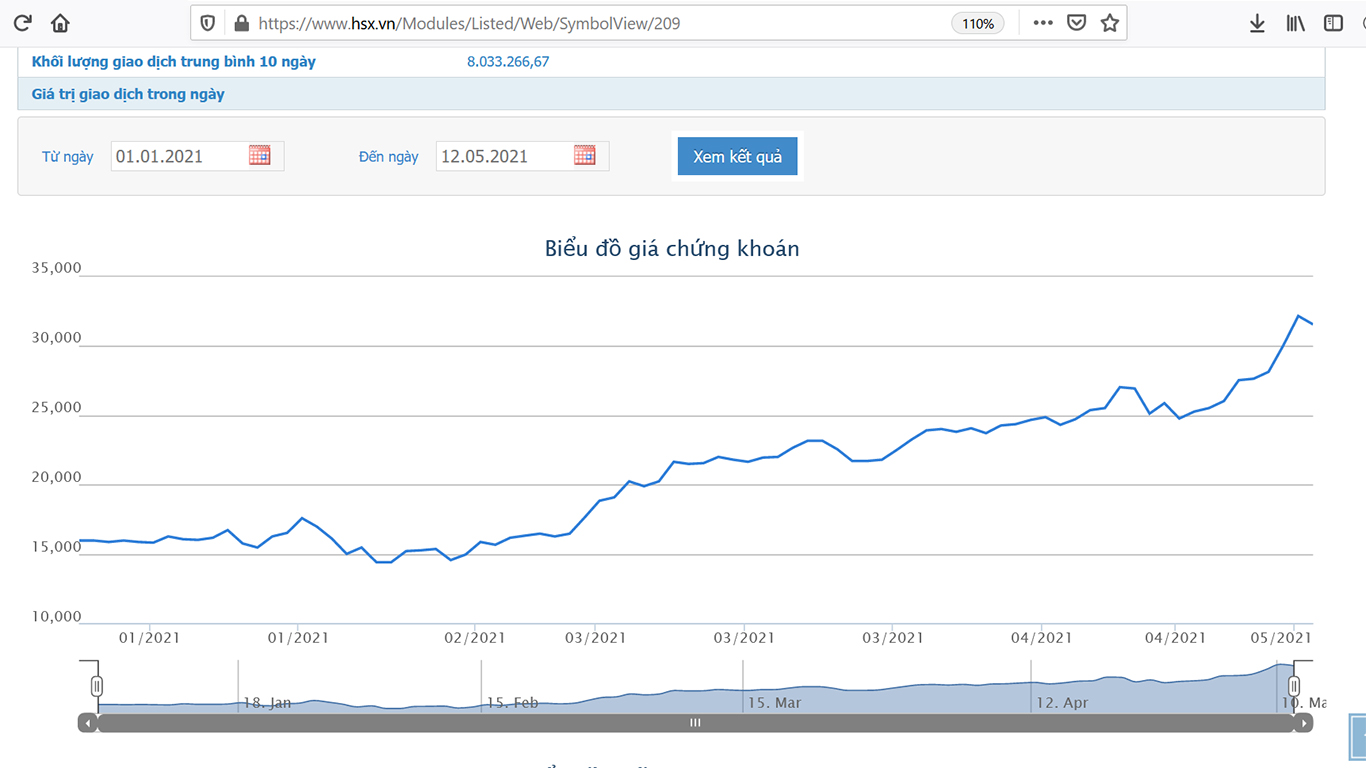The height and width of the screenshot is (768, 1366).
Task: Open page actions three-dot menu
Action: pos(1043,23)
